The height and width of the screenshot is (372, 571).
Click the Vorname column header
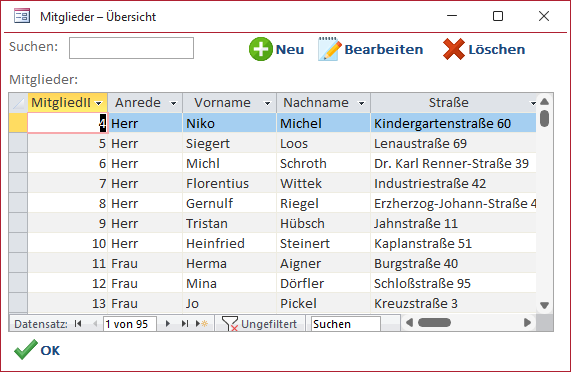[x=230, y=103]
